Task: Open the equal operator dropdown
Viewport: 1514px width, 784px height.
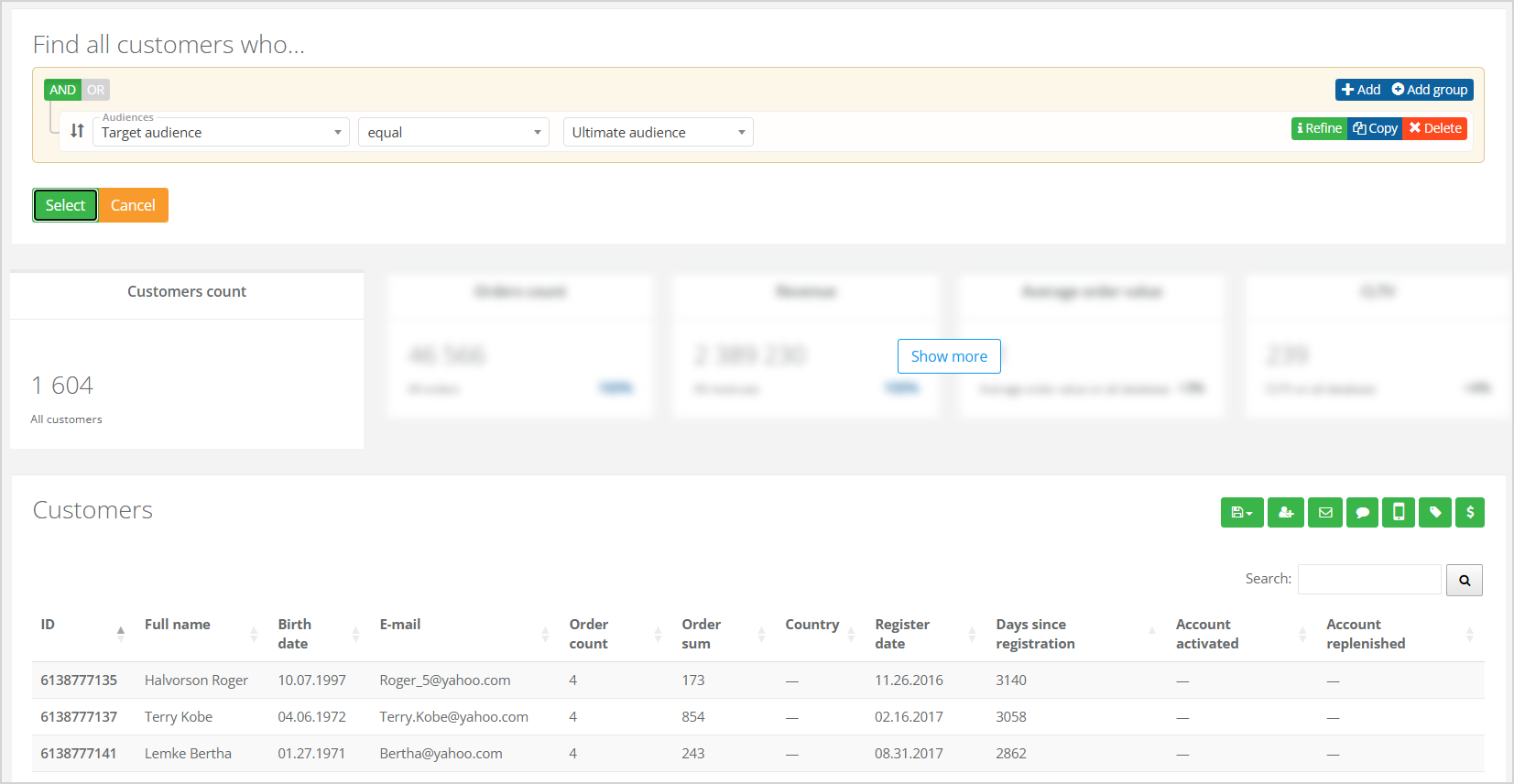Action: pyautogui.click(x=453, y=133)
